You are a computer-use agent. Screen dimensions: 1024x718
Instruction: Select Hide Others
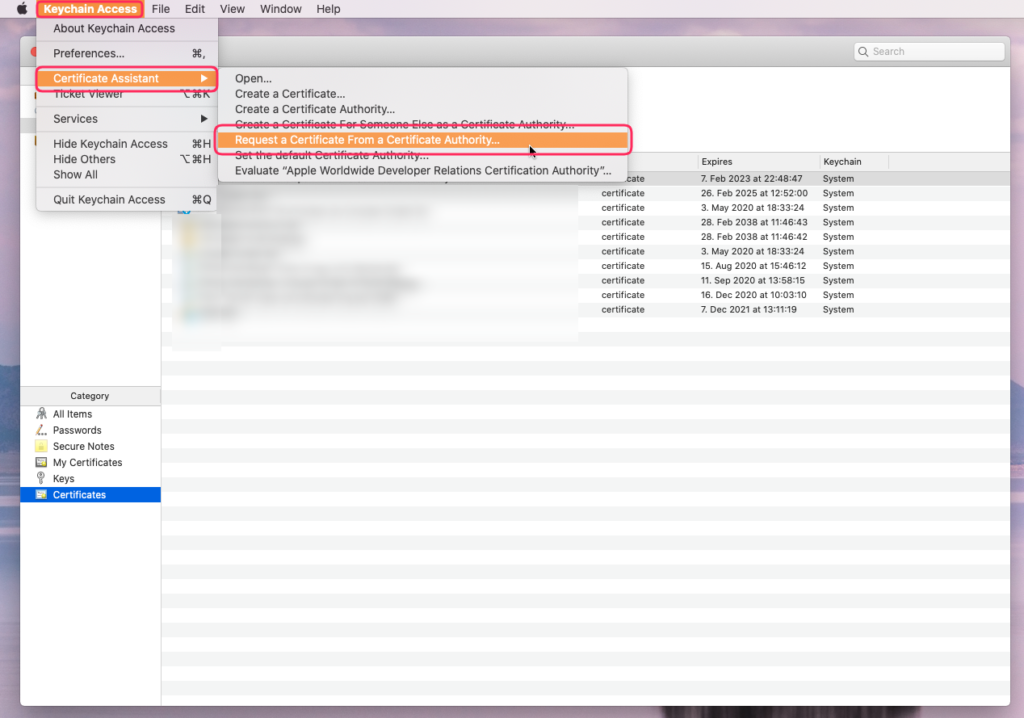[x=127, y=159]
